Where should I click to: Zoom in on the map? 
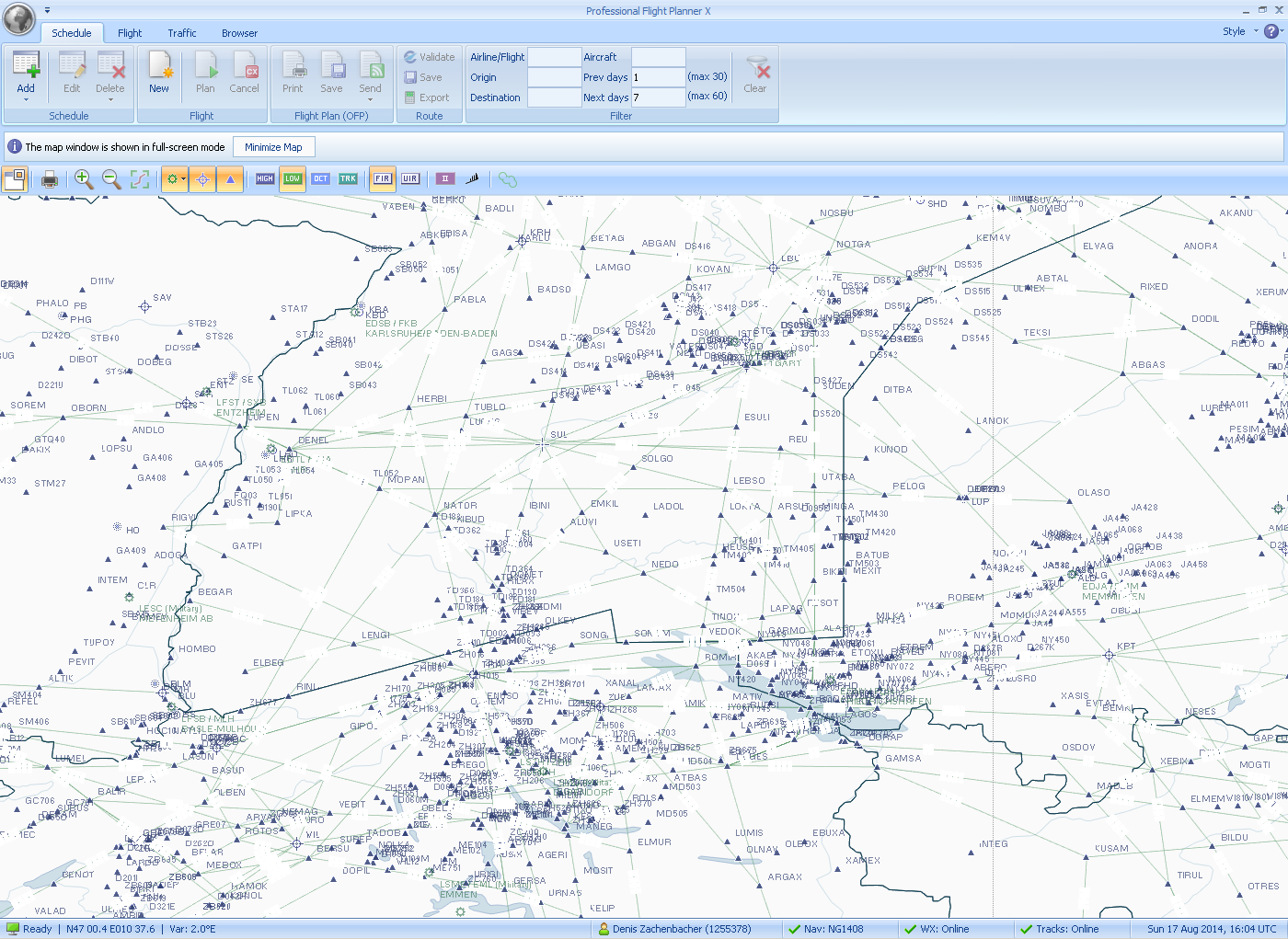pos(84,179)
